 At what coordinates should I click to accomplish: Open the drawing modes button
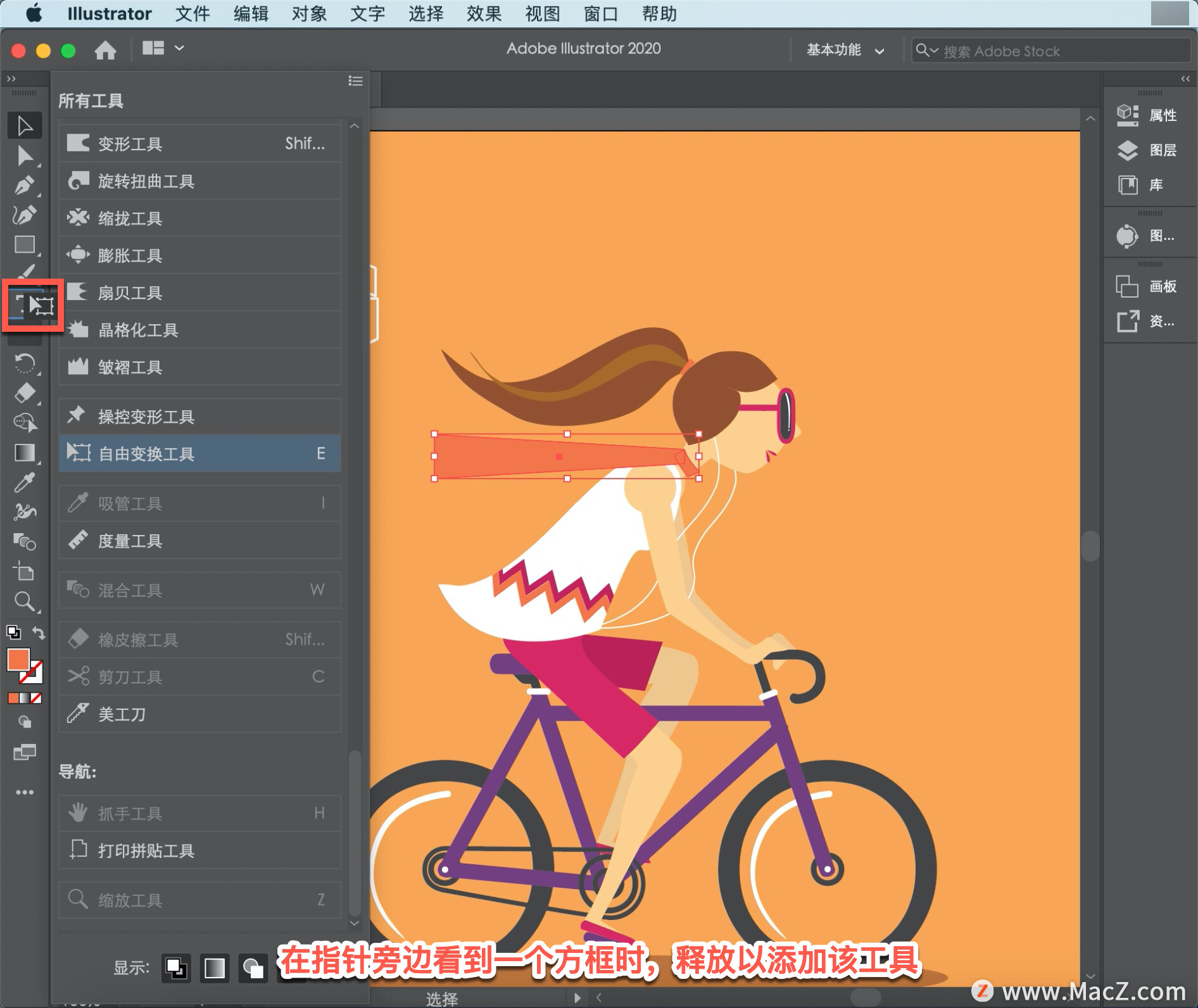point(25,722)
